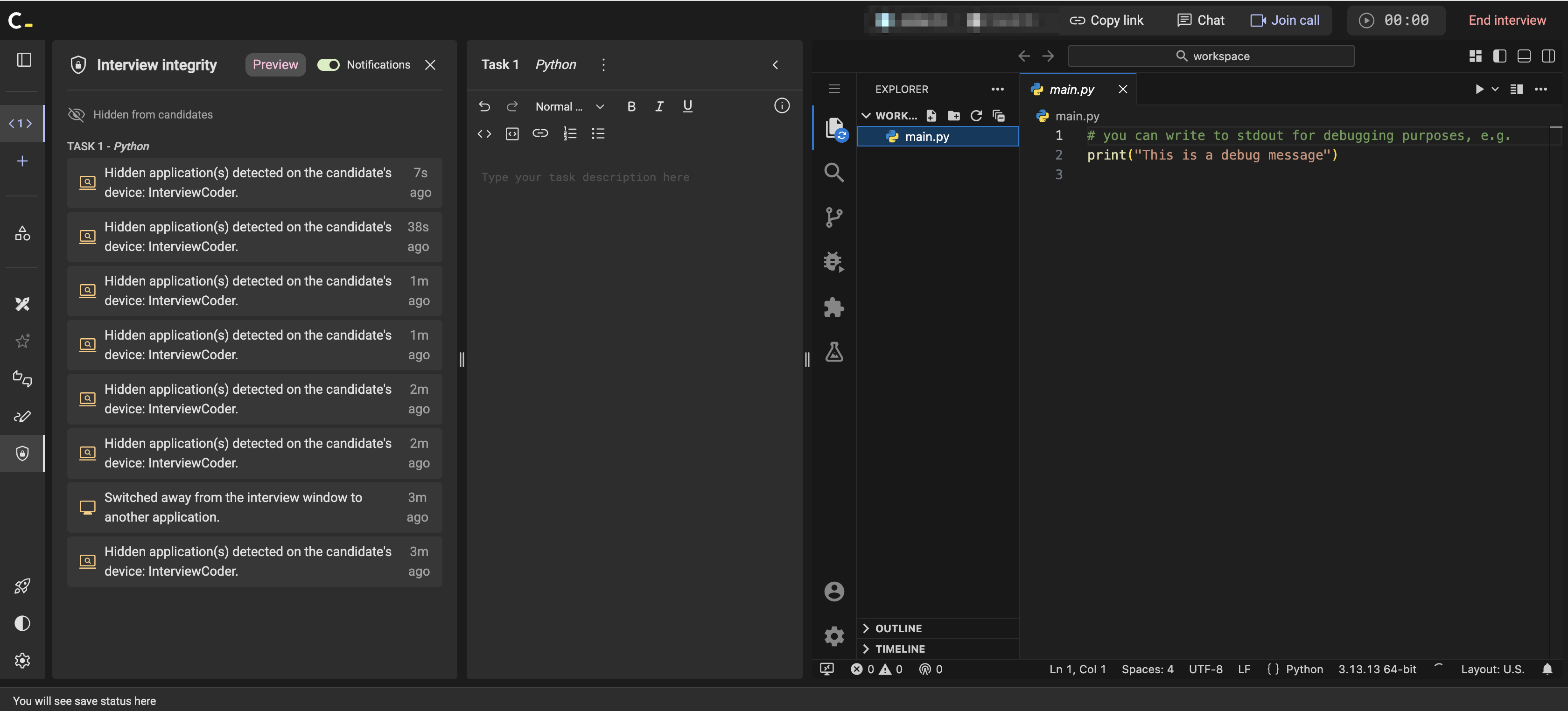This screenshot has width=1568, height=711.
Task: Toggle dark/light theme contrast icon
Action: (22, 623)
